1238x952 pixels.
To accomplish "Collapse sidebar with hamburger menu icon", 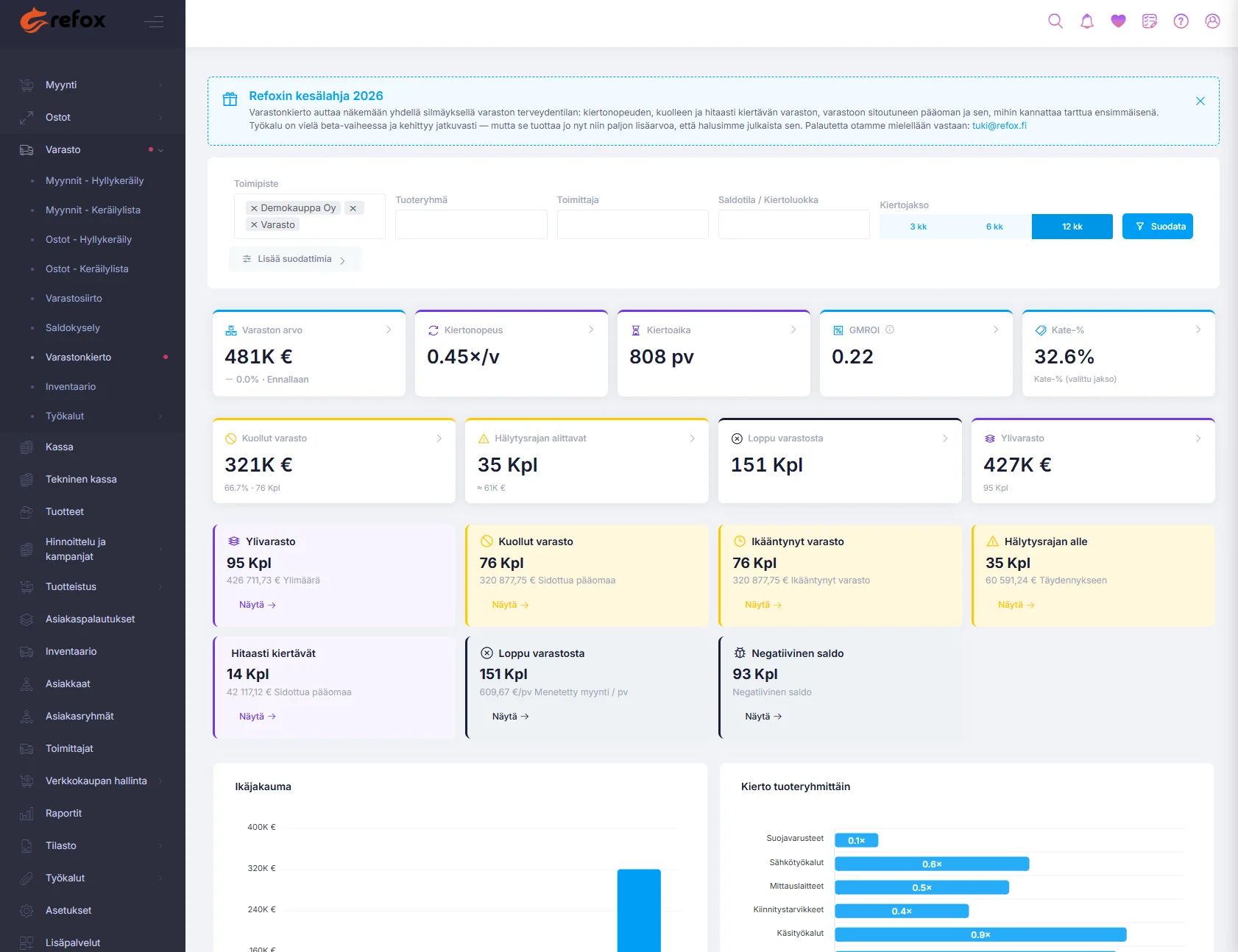I will (154, 22).
